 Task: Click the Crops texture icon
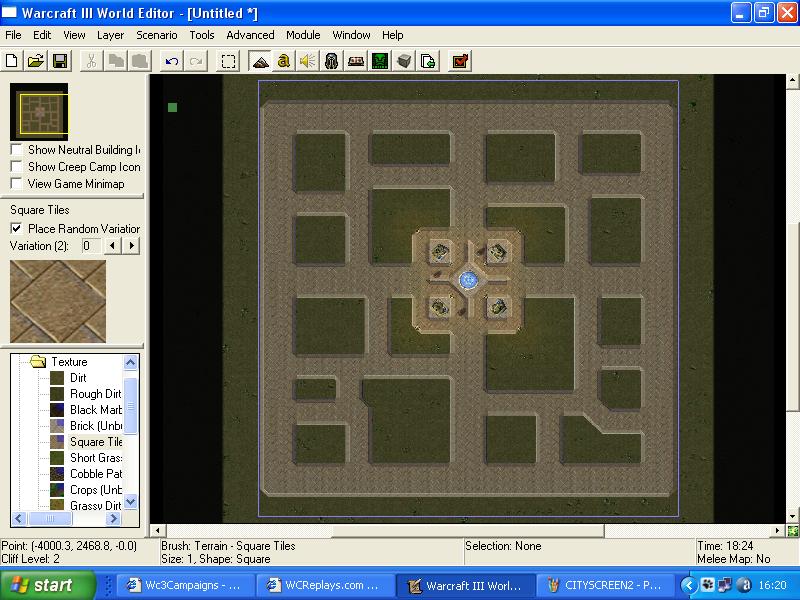pyautogui.click(x=57, y=490)
